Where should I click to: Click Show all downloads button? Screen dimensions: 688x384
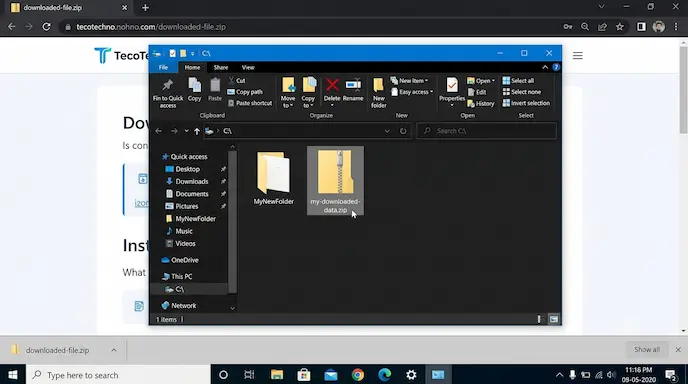[647, 350]
